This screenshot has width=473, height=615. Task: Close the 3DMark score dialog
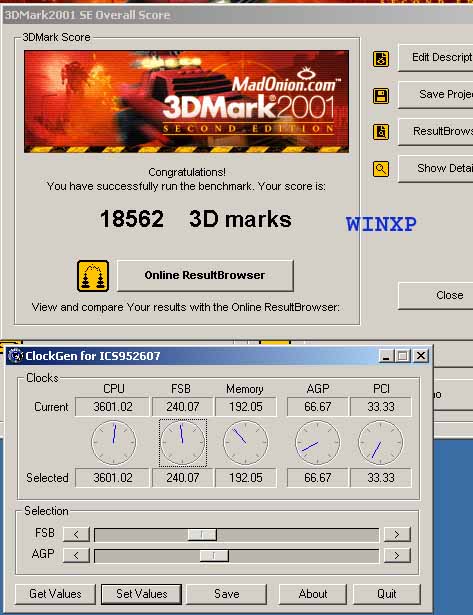tap(436, 295)
